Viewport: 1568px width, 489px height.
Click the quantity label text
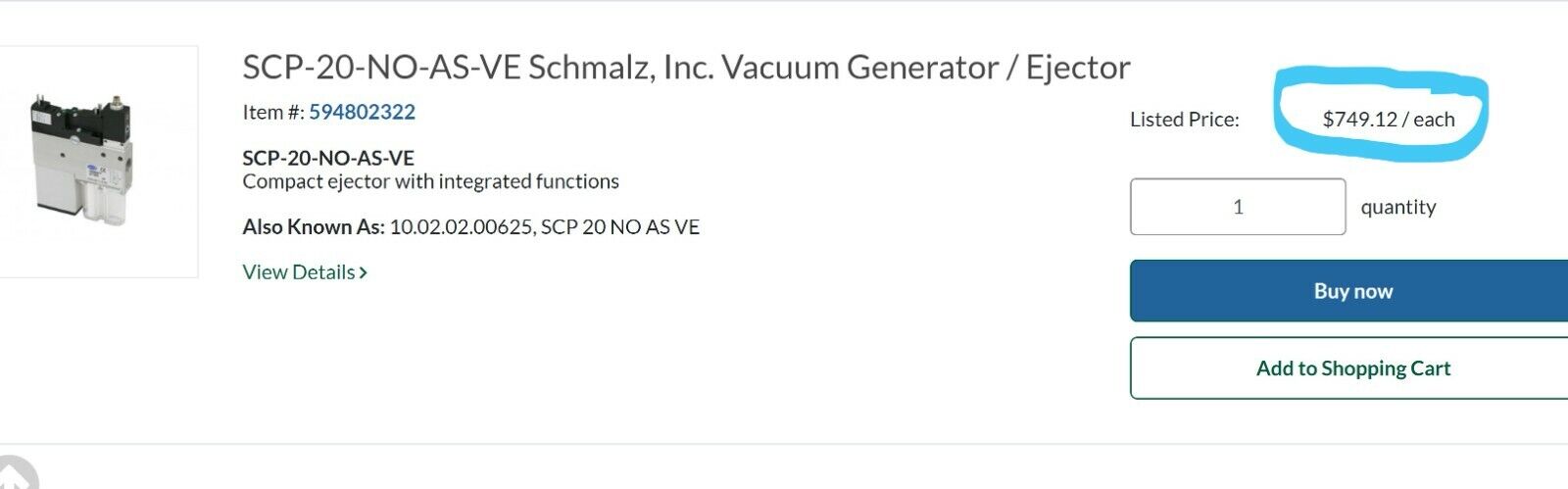coord(1398,208)
